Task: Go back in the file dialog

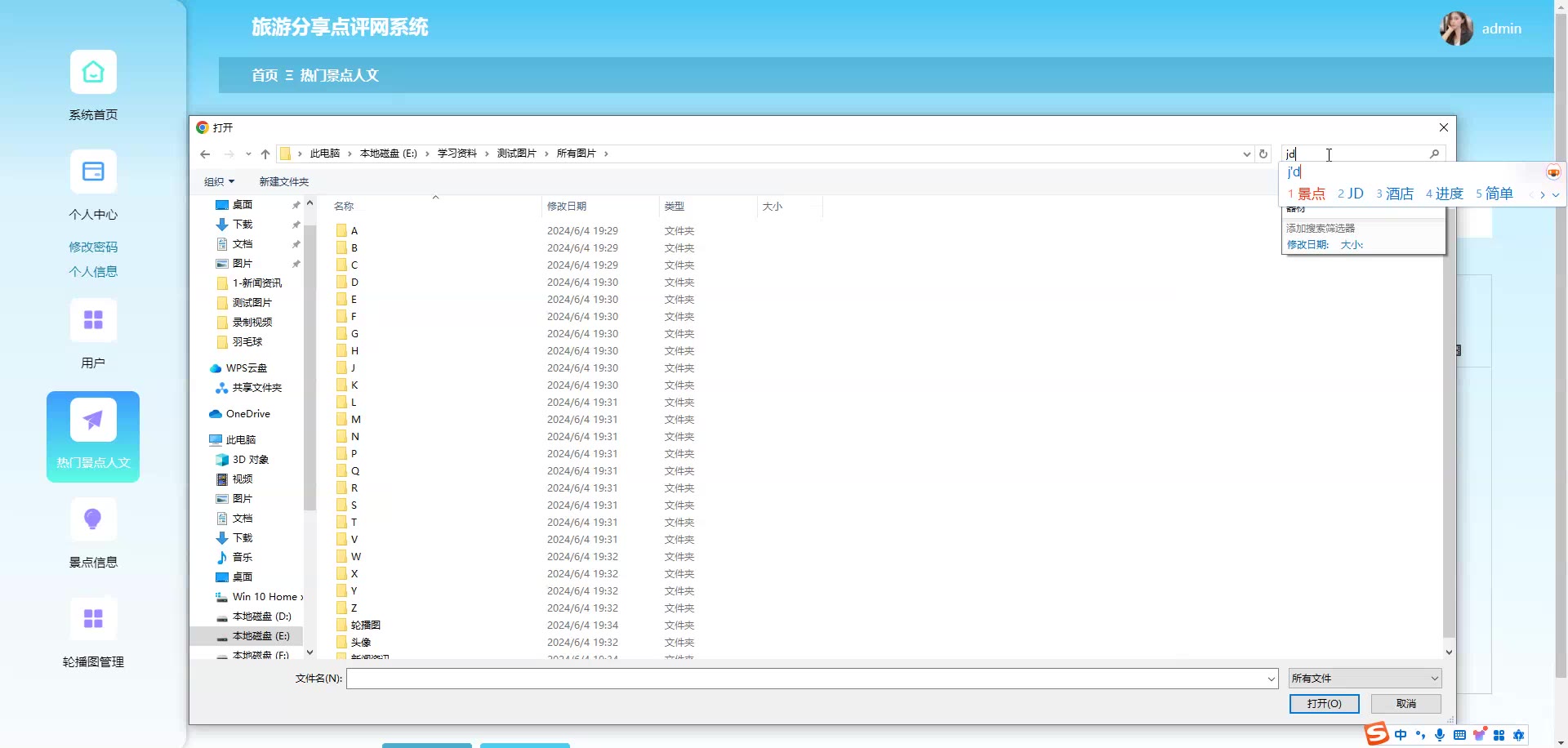Action: [x=205, y=154]
